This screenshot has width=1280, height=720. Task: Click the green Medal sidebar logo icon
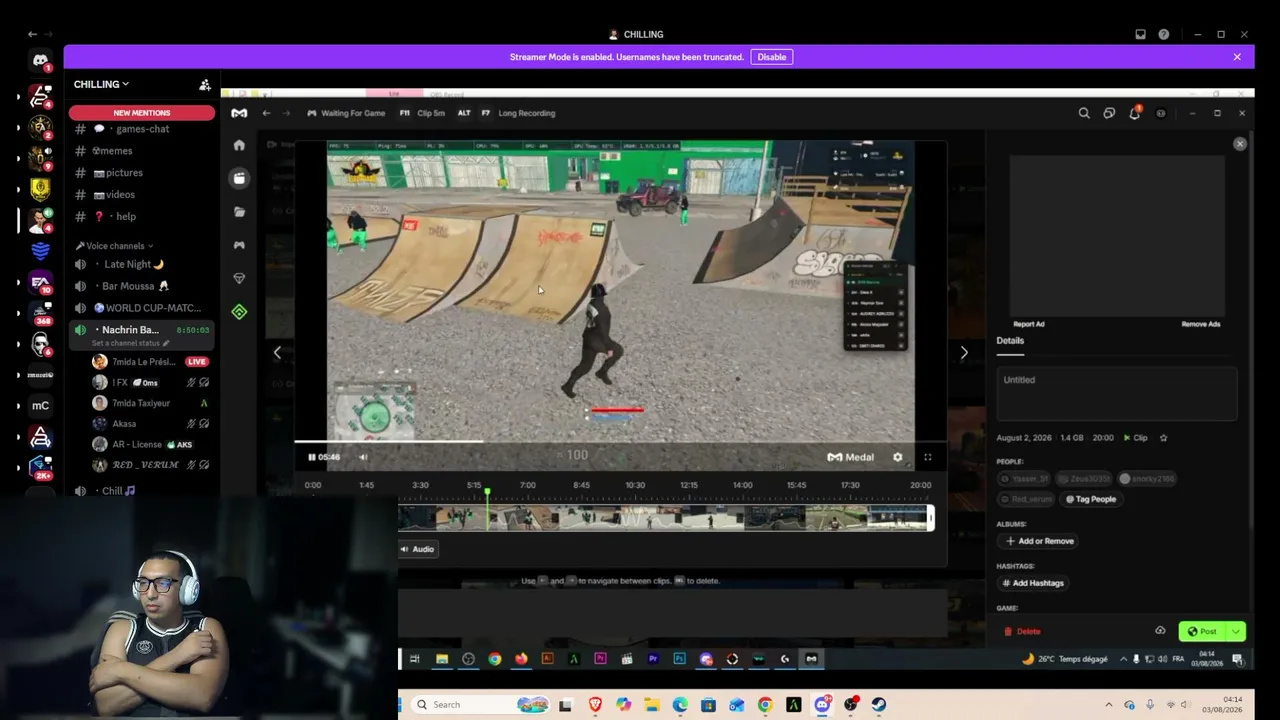point(239,312)
